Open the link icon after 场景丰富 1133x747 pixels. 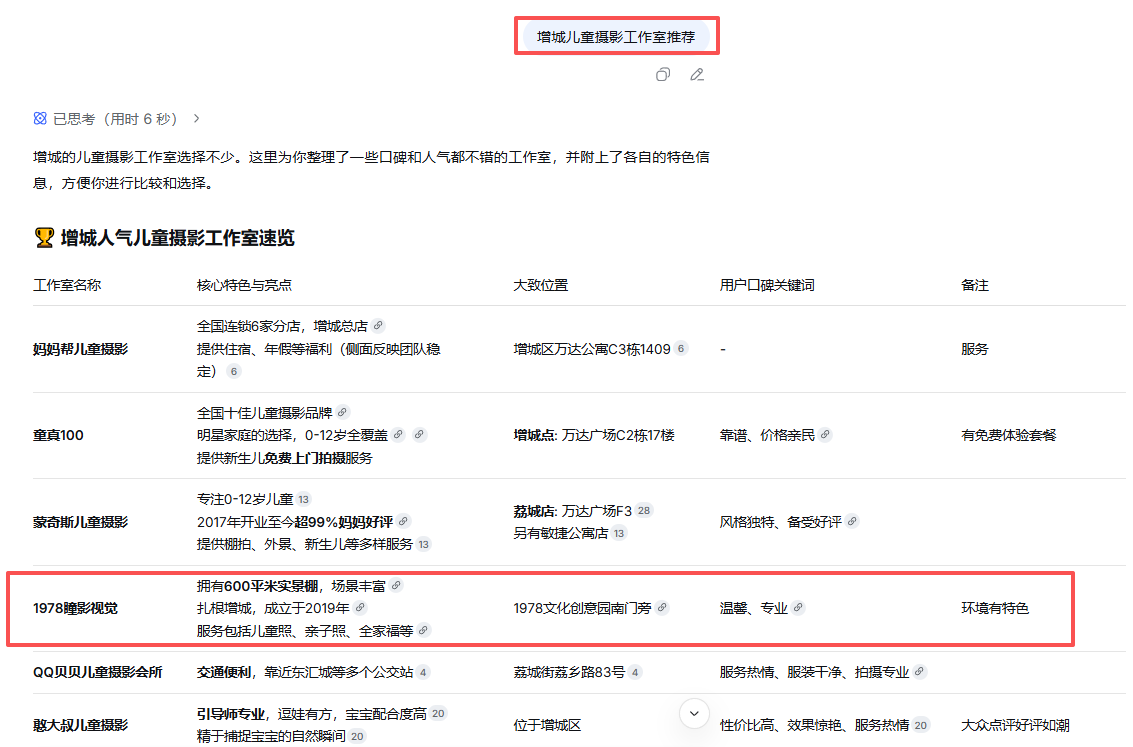point(396,586)
